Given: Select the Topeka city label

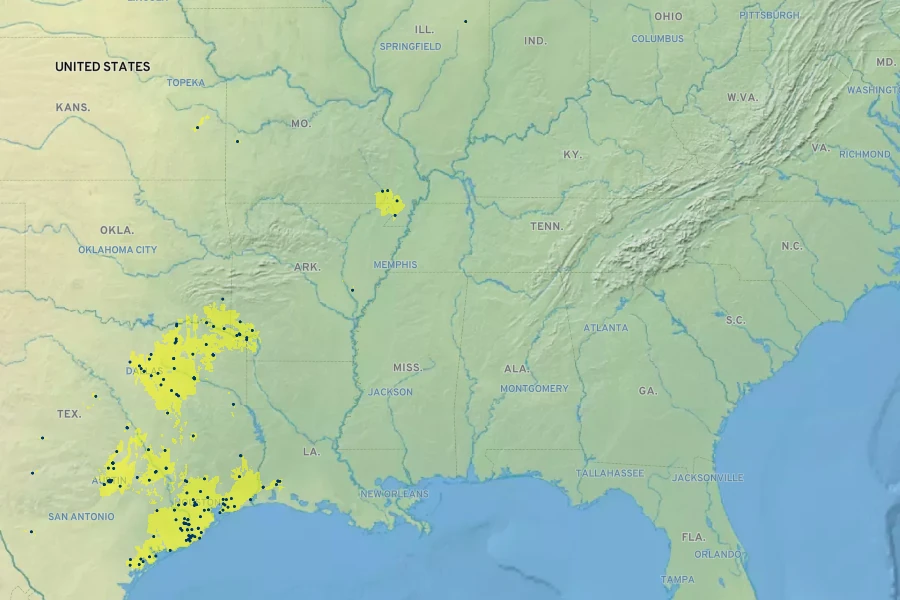Looking at the screenshot, I should [185, 82].
